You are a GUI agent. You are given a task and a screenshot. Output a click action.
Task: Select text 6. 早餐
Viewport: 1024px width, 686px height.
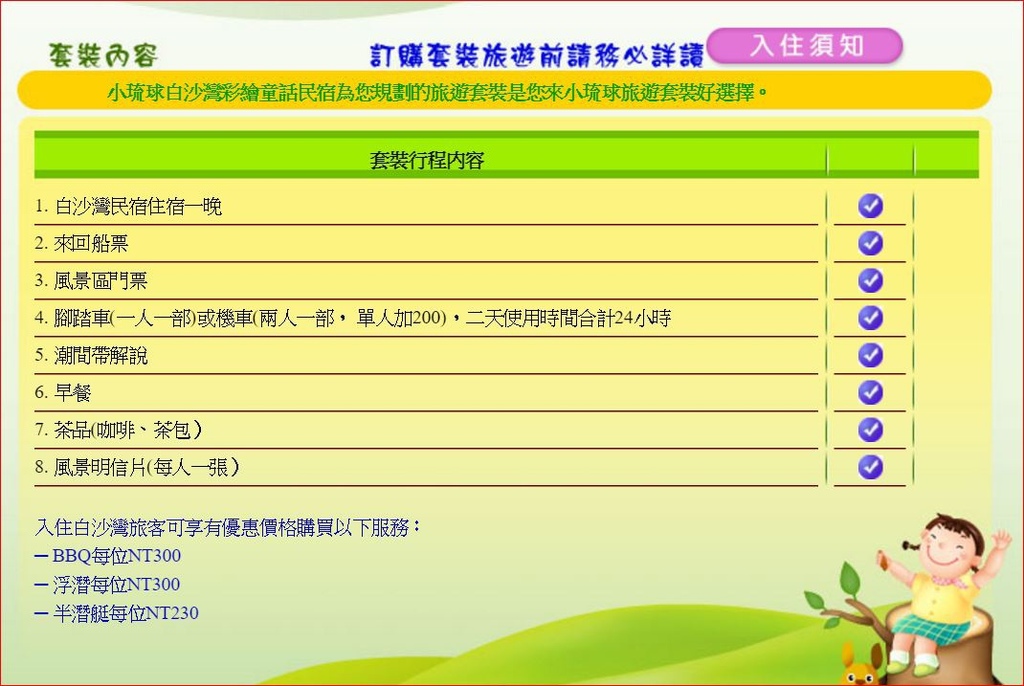tap(63, 393)
